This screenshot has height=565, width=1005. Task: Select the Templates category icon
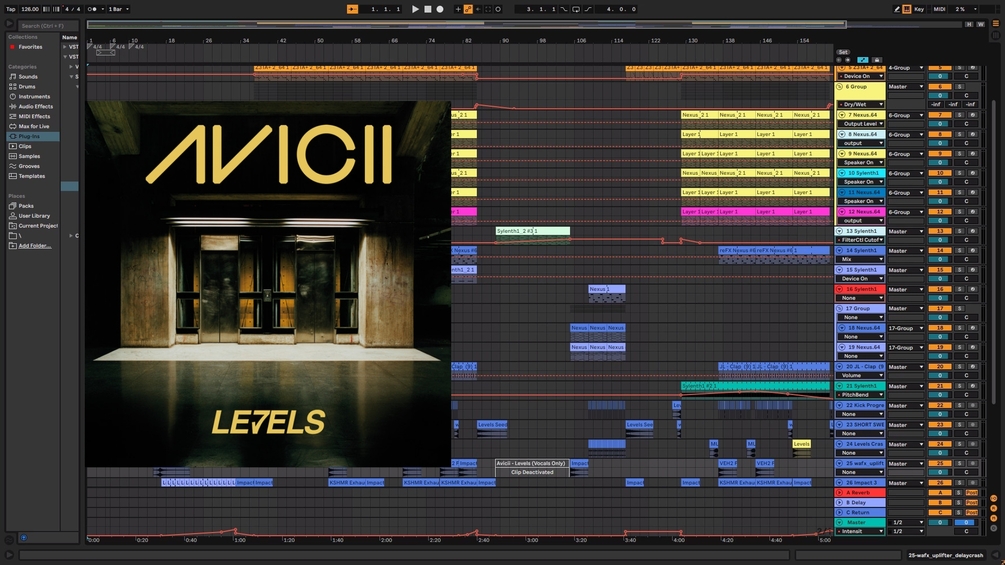tap(13, 176)
